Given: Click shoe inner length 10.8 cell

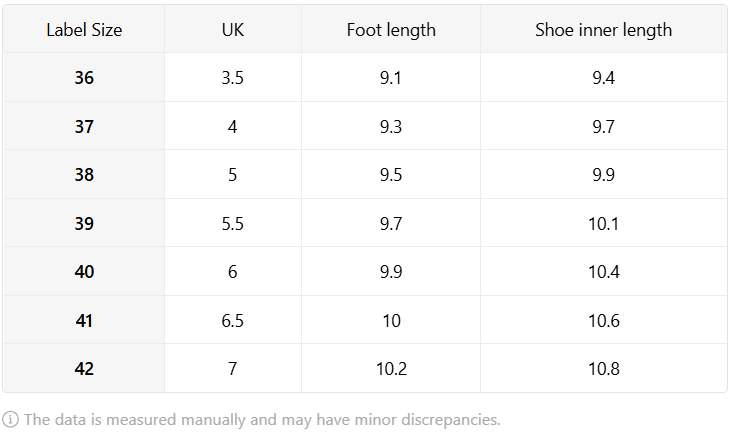Looking at the screenshot, I should click(603, 368).
